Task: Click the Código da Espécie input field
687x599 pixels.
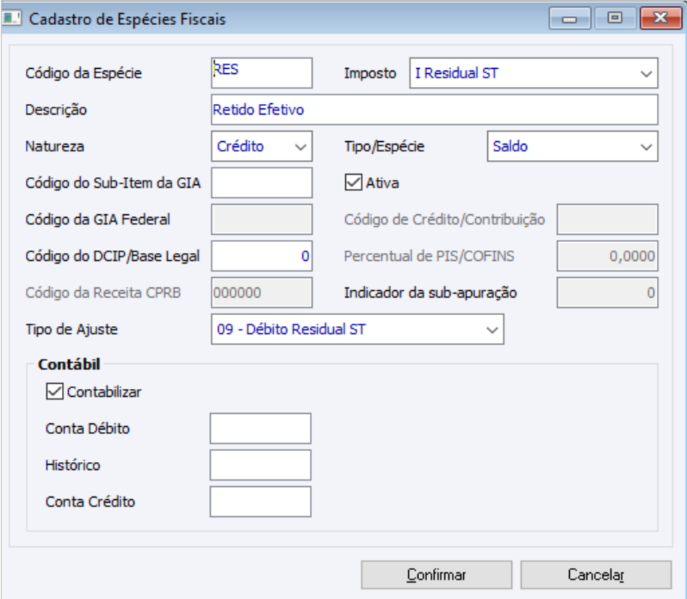Action: pos(262,73)
